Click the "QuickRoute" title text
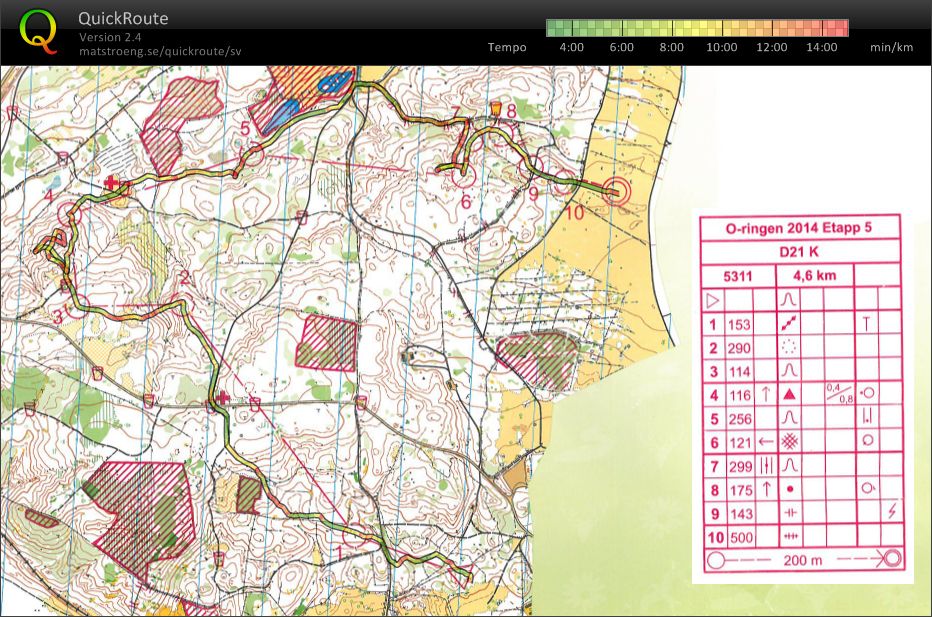The height and width of the screenshot is (617, 932). click(x=123, y=18)
